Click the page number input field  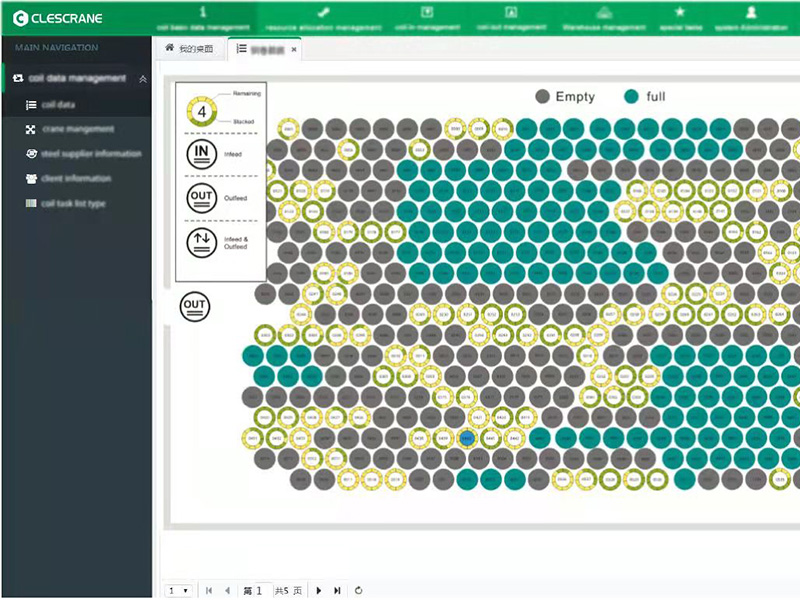263,590
